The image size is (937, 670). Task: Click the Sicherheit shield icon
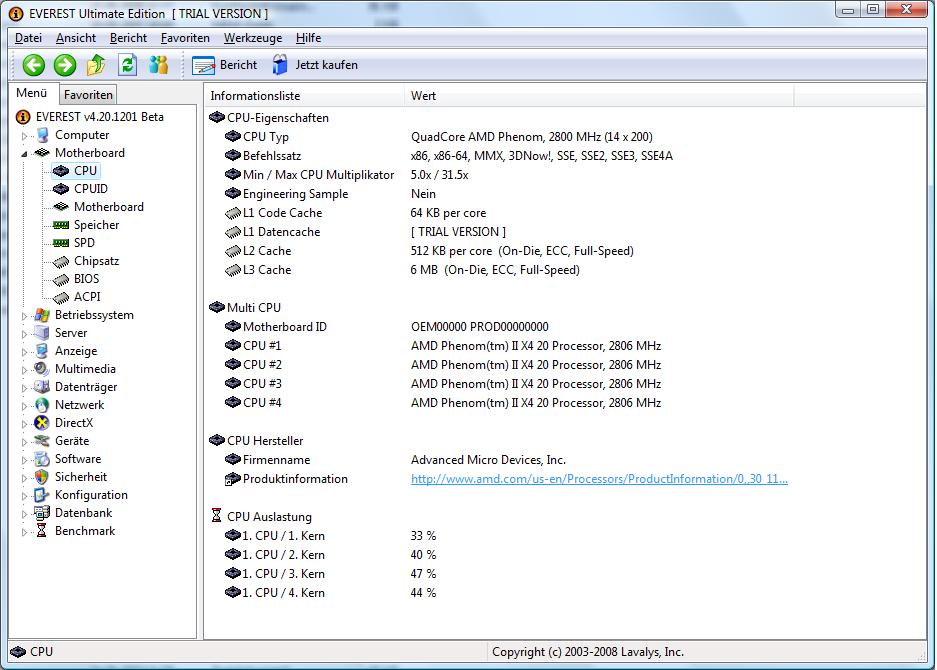pos(42,477)
